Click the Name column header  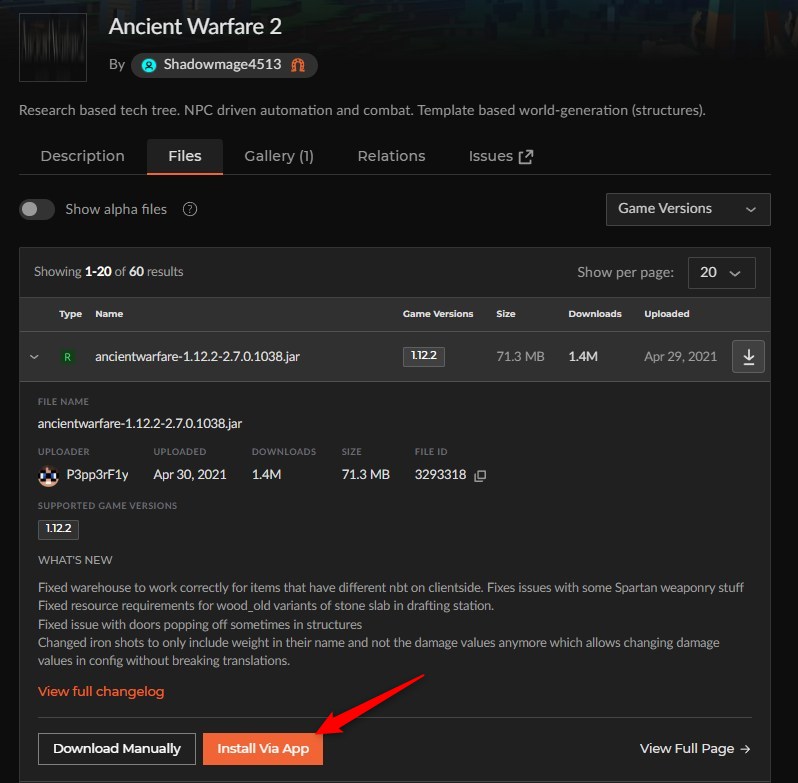pos(109,314)
